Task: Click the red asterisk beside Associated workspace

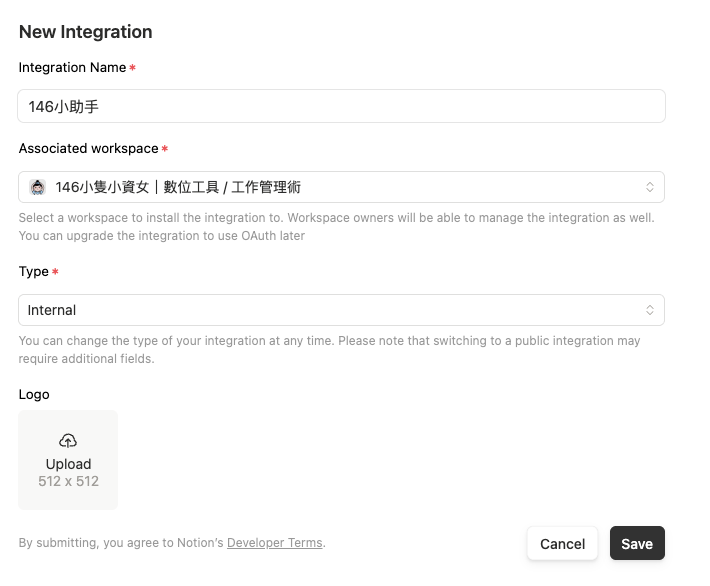Action: coord(165,149)
